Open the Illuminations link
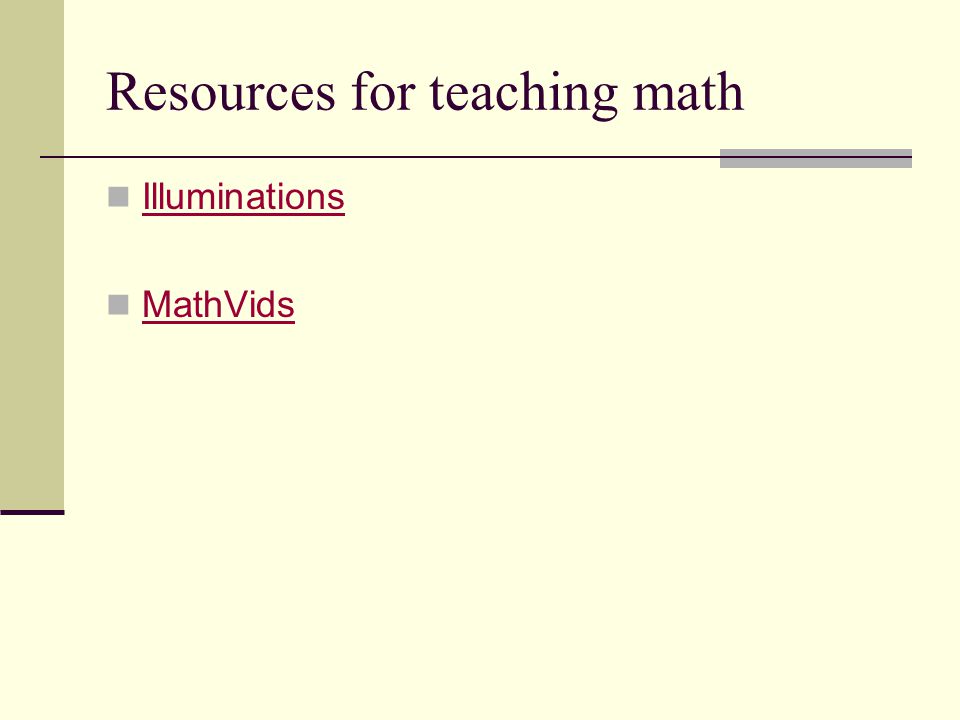Image resolution: width=960 pixels, height=720 pixels. point(243,197)
